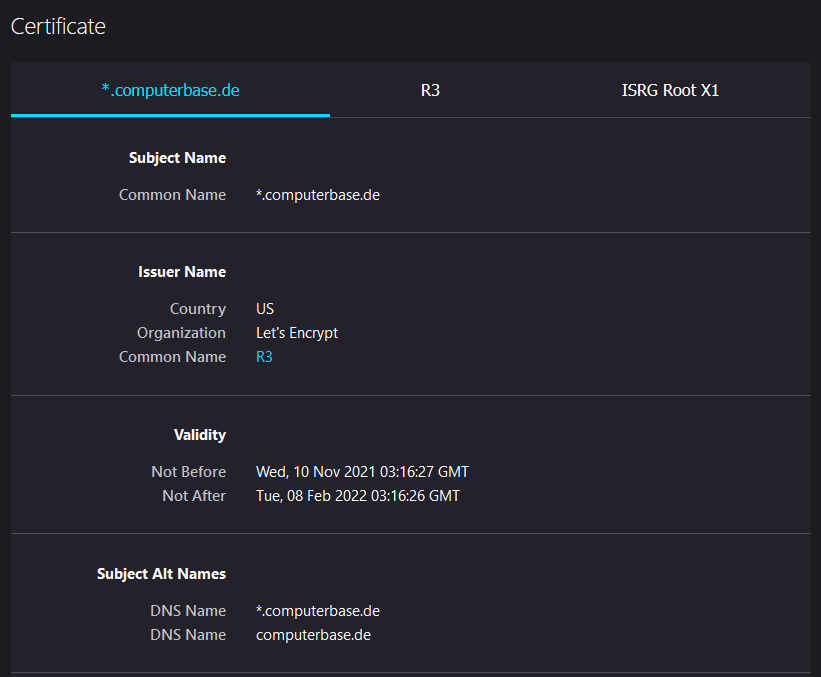Screen dimensions: 821x677
Task: Switch to the R3 certificate tab
Action: 430,90
